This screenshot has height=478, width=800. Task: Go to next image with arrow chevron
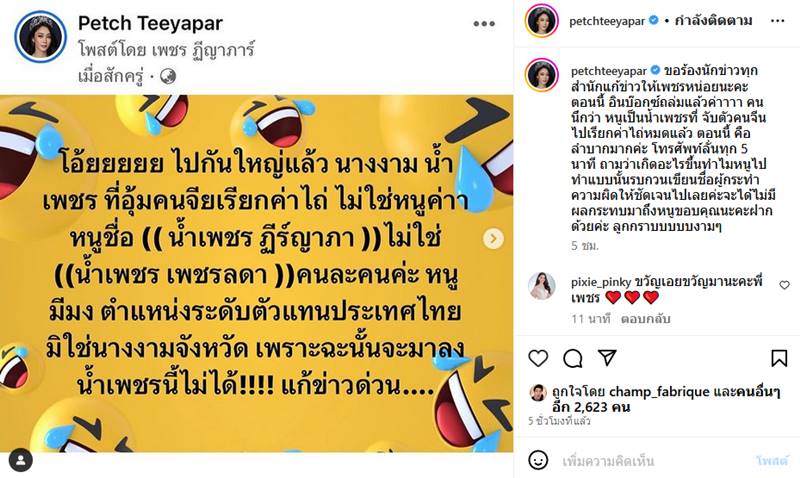click(493, 238)
